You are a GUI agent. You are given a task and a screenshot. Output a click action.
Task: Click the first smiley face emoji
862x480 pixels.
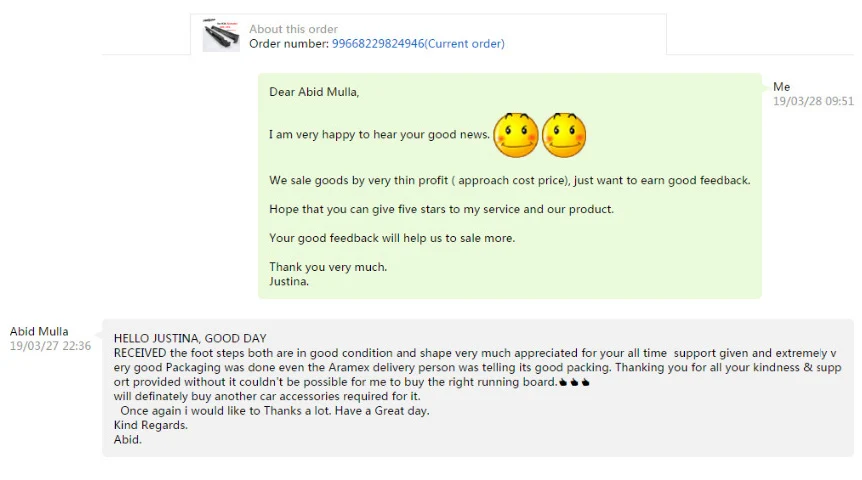516,135
